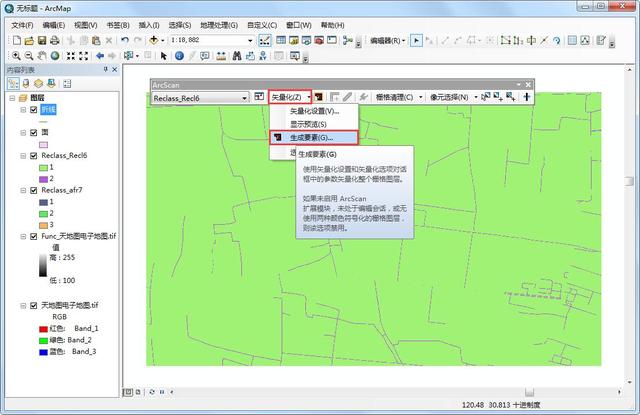Click the blue Band_3 color swatch
Screen dimensions: 640x415
click(43, 352)
